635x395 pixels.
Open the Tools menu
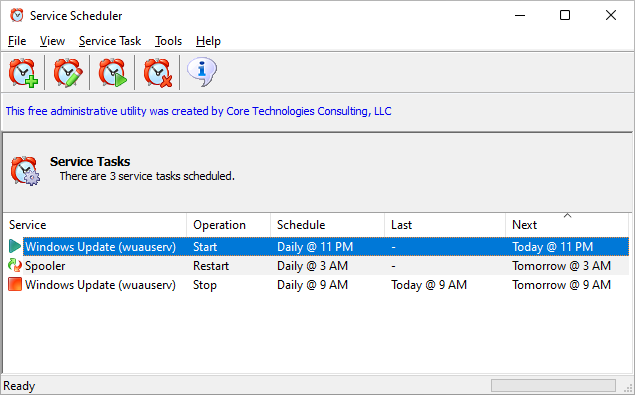pyautogui.click(x=168, y=41)
